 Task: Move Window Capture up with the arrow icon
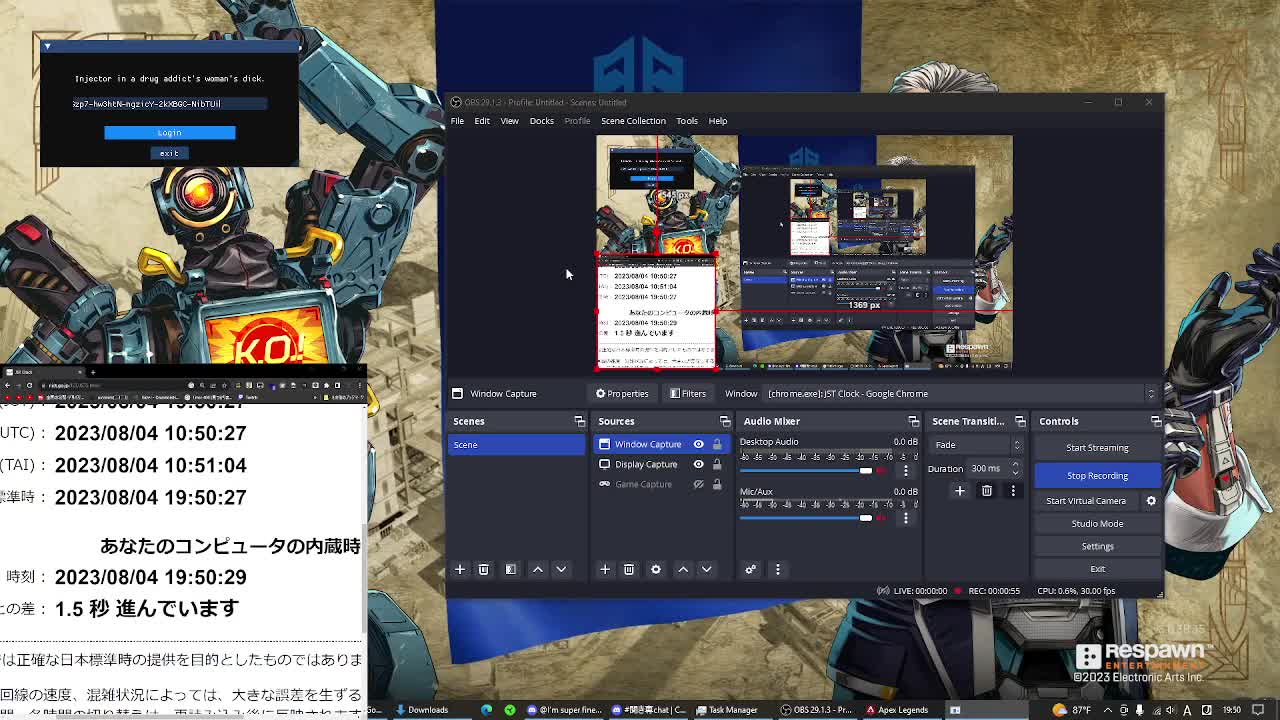(683, 569)
